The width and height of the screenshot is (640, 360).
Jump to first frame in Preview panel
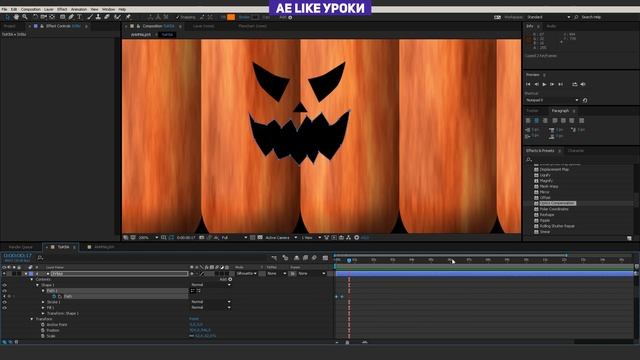point(528,84)
